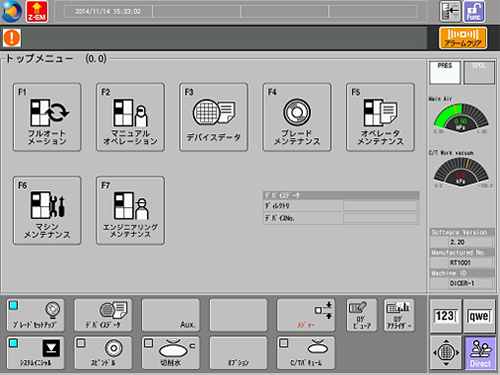The width and height of the screenshot is (500, 375).
Task: Open F7 Engineering Maintenance menu
Action: (130, 211)
